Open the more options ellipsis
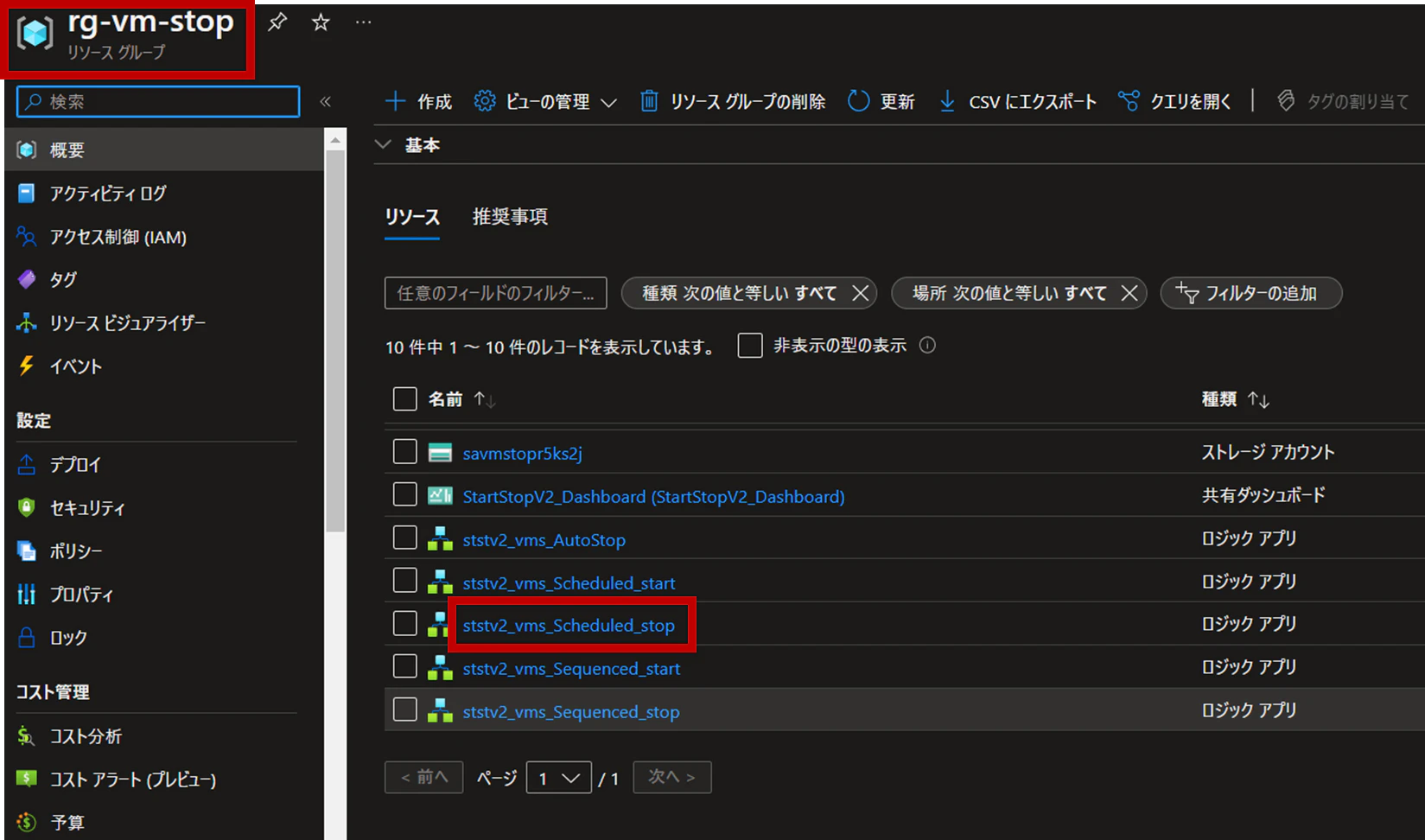 tap(363, 22)
